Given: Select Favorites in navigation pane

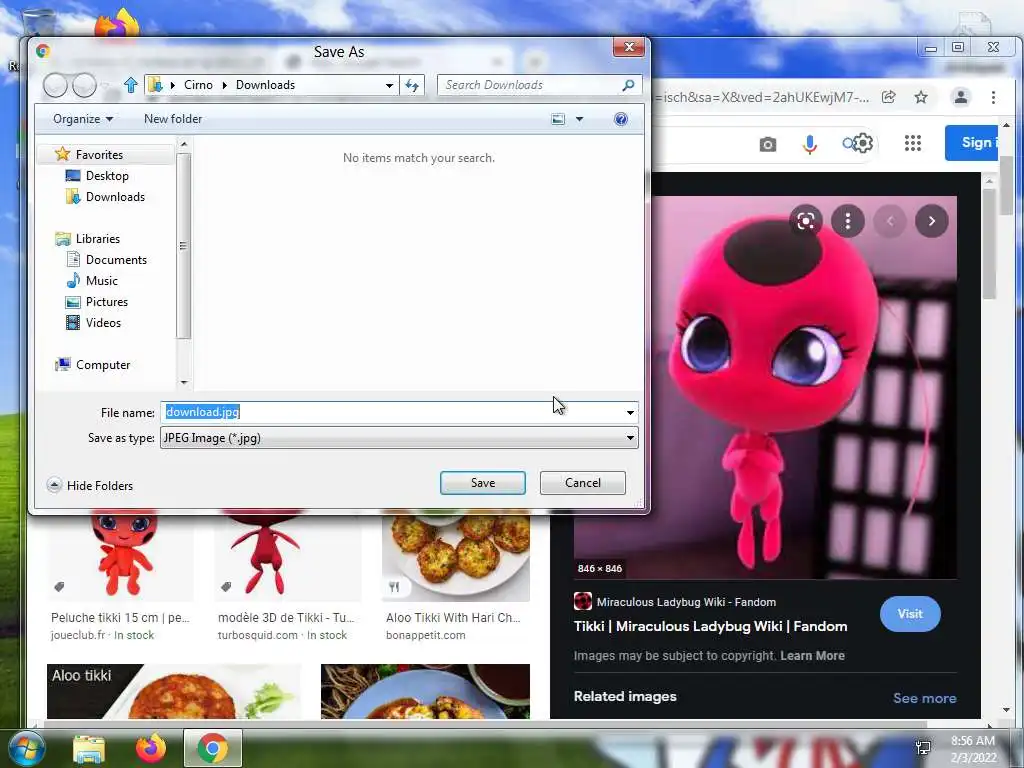Looking at the screenshot, I should point(99,155).
